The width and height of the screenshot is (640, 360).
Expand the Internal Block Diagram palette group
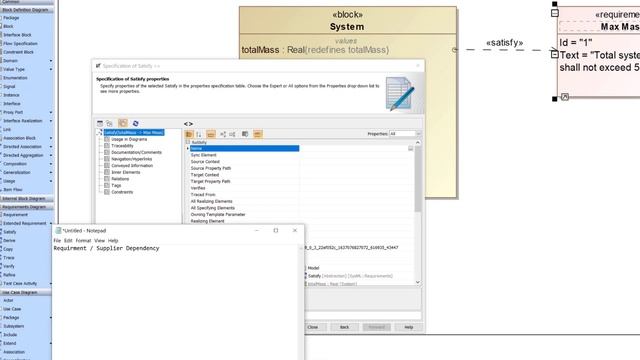tap(27, 199)
